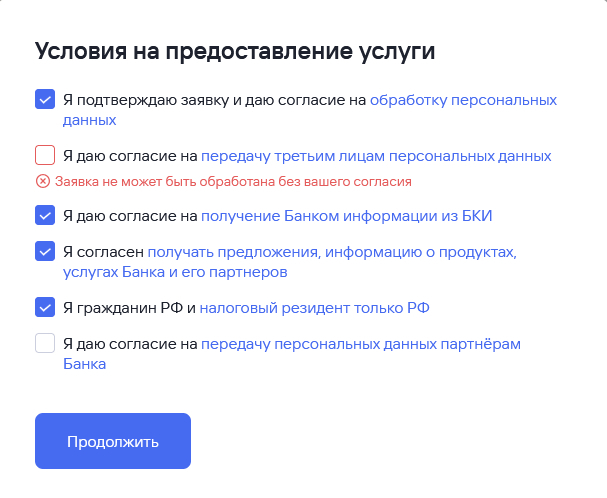The width and height of the screenshot is (607, 498).
Task: Disable receiving Bank offers checkbox
Action: click(45, 251)
